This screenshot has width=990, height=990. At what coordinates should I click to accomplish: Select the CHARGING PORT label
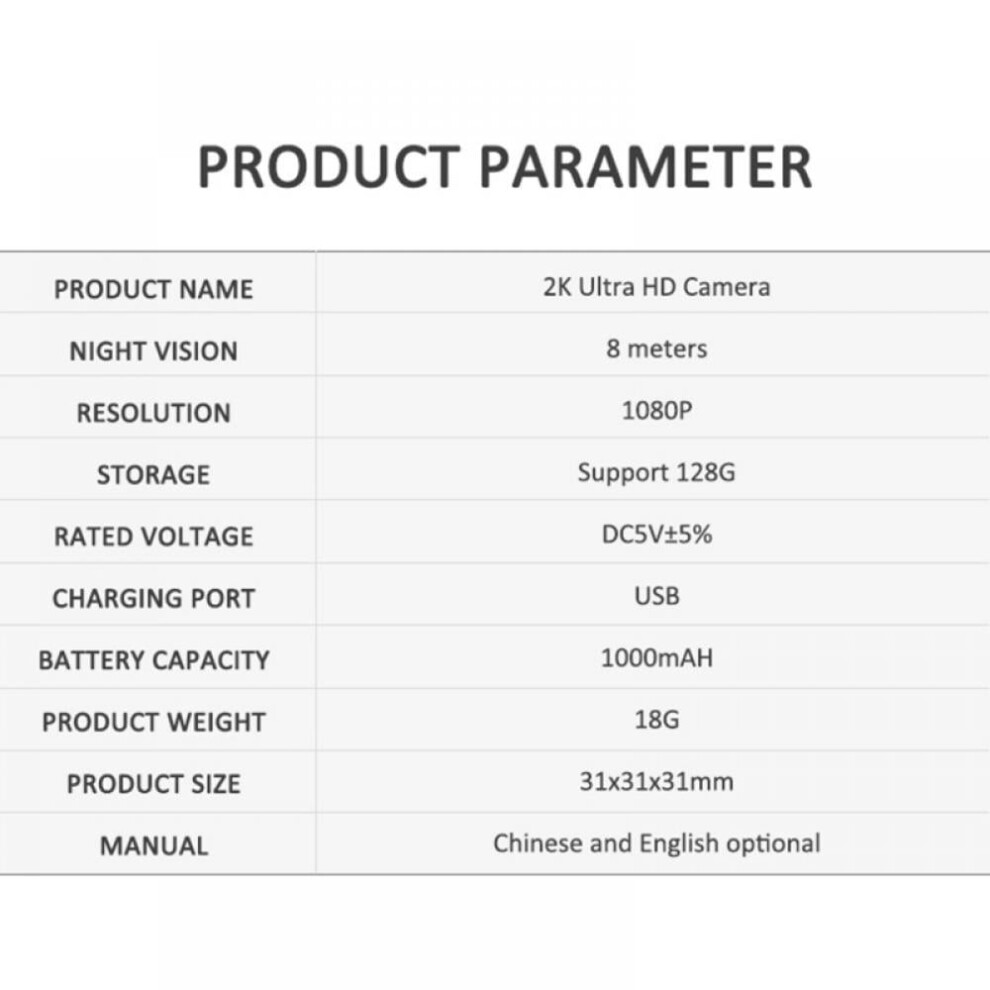[x=153, y=599]
